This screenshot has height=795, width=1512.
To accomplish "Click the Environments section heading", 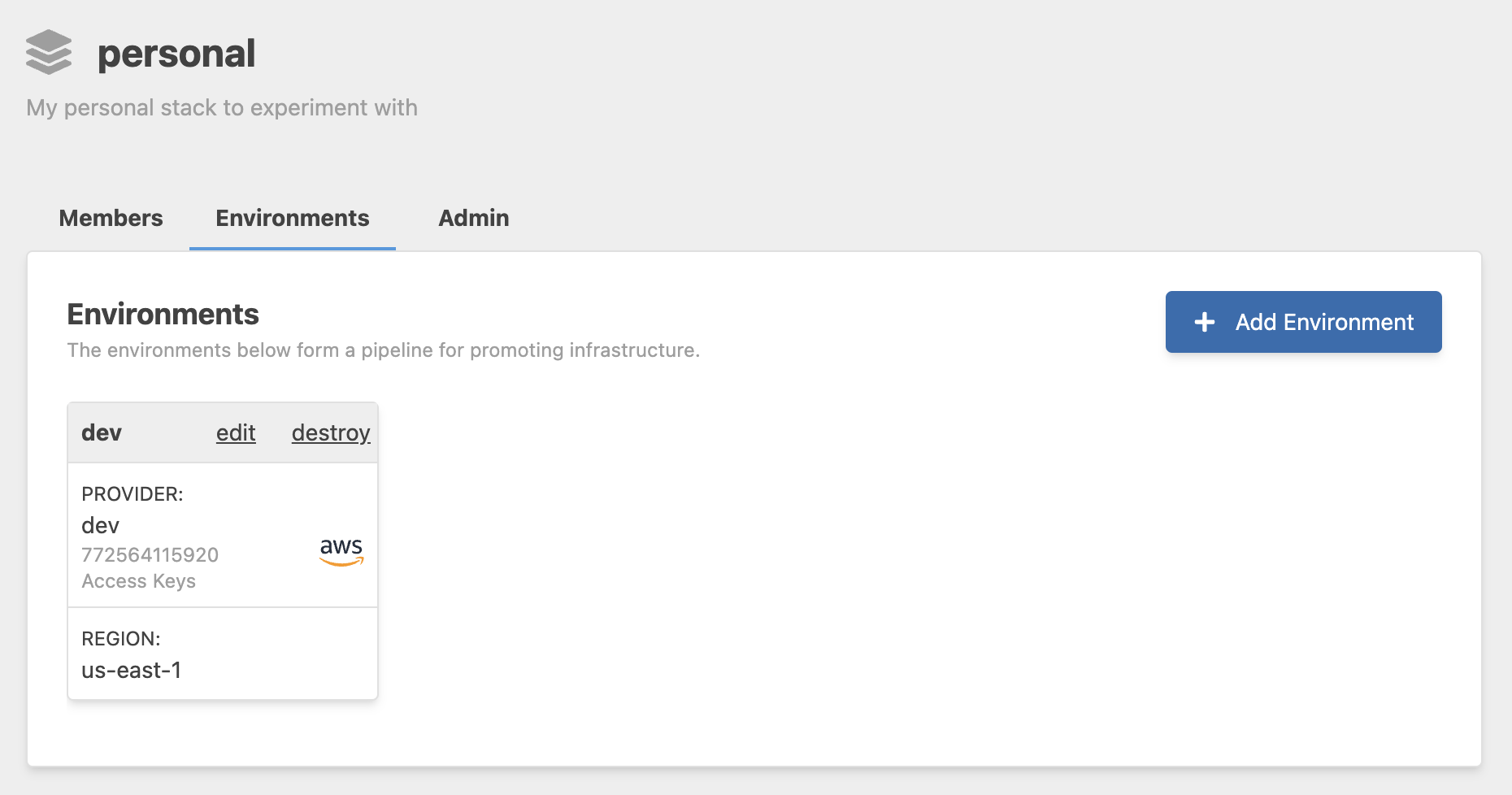I will click(163, 315).
